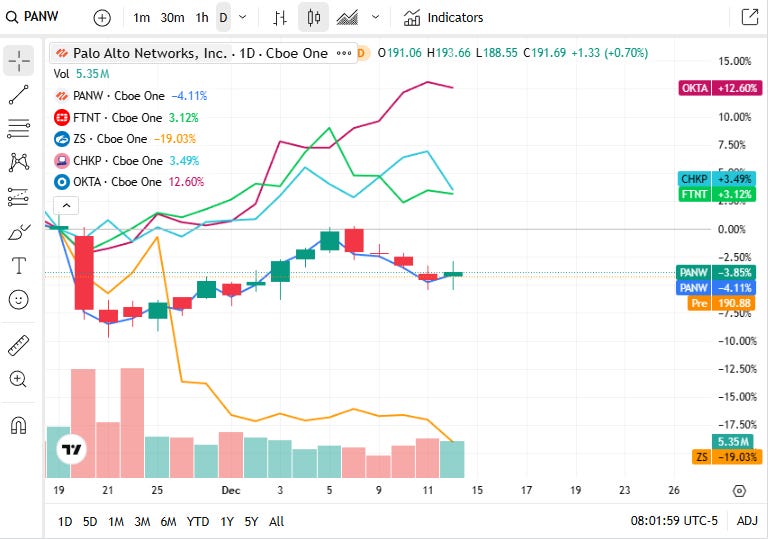The width and height of the screenshot is (768, 539).
Task: Select the Fibonacci retracement lines tool
Action: tap(19, 128)
